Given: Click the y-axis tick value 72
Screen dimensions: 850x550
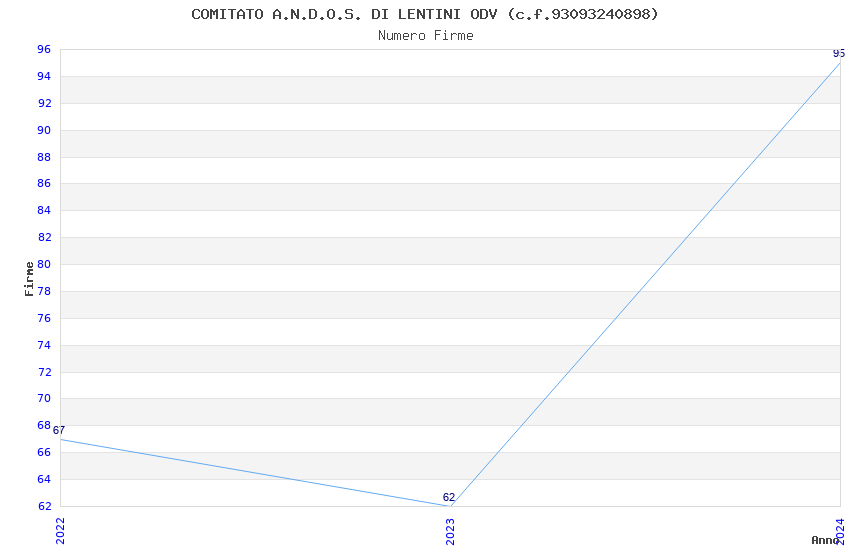Looking at the screenshot, I should click(x=44, y=372).
